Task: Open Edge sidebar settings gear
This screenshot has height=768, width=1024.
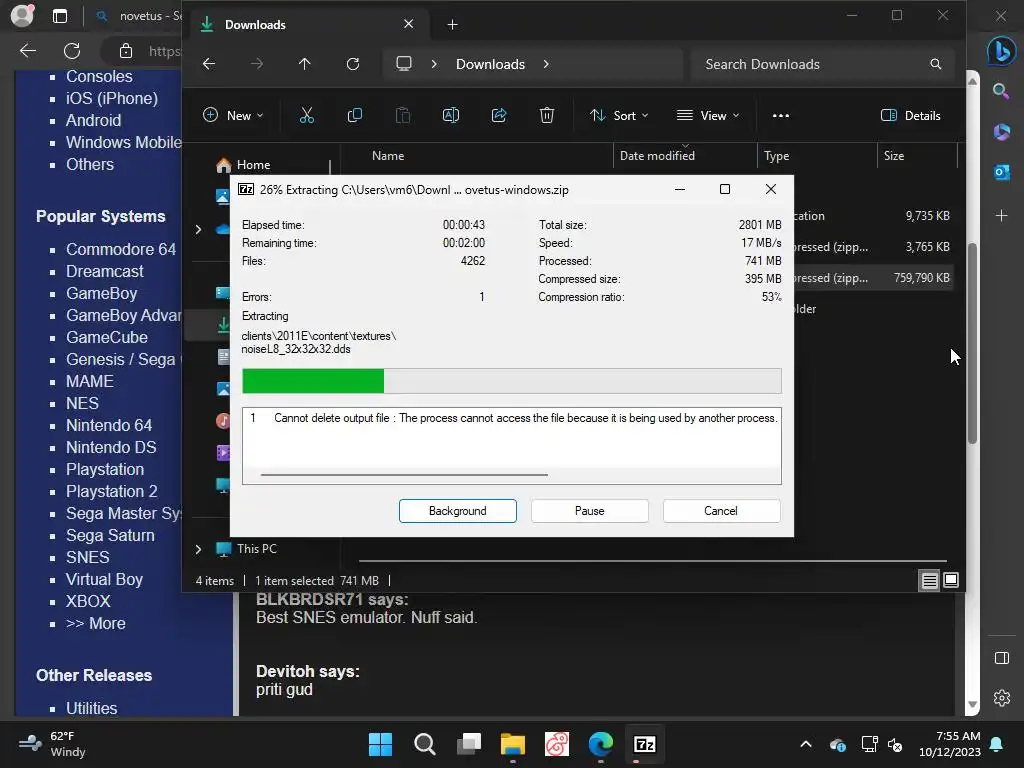Action: [1002, 697]
